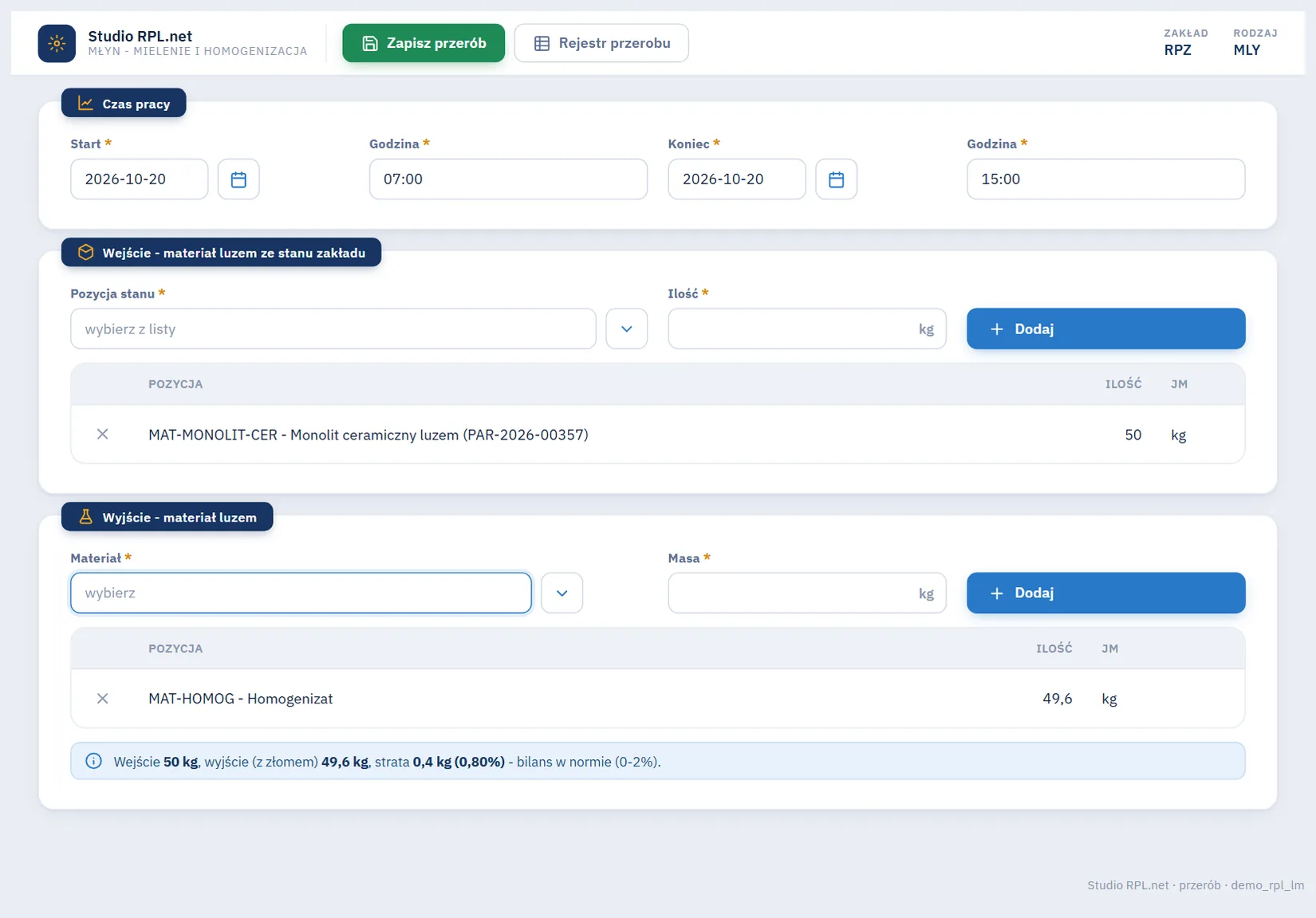Click the box icon in Wejście section header
Screen dimensions: 1316x918
click(x=85, y=253)
